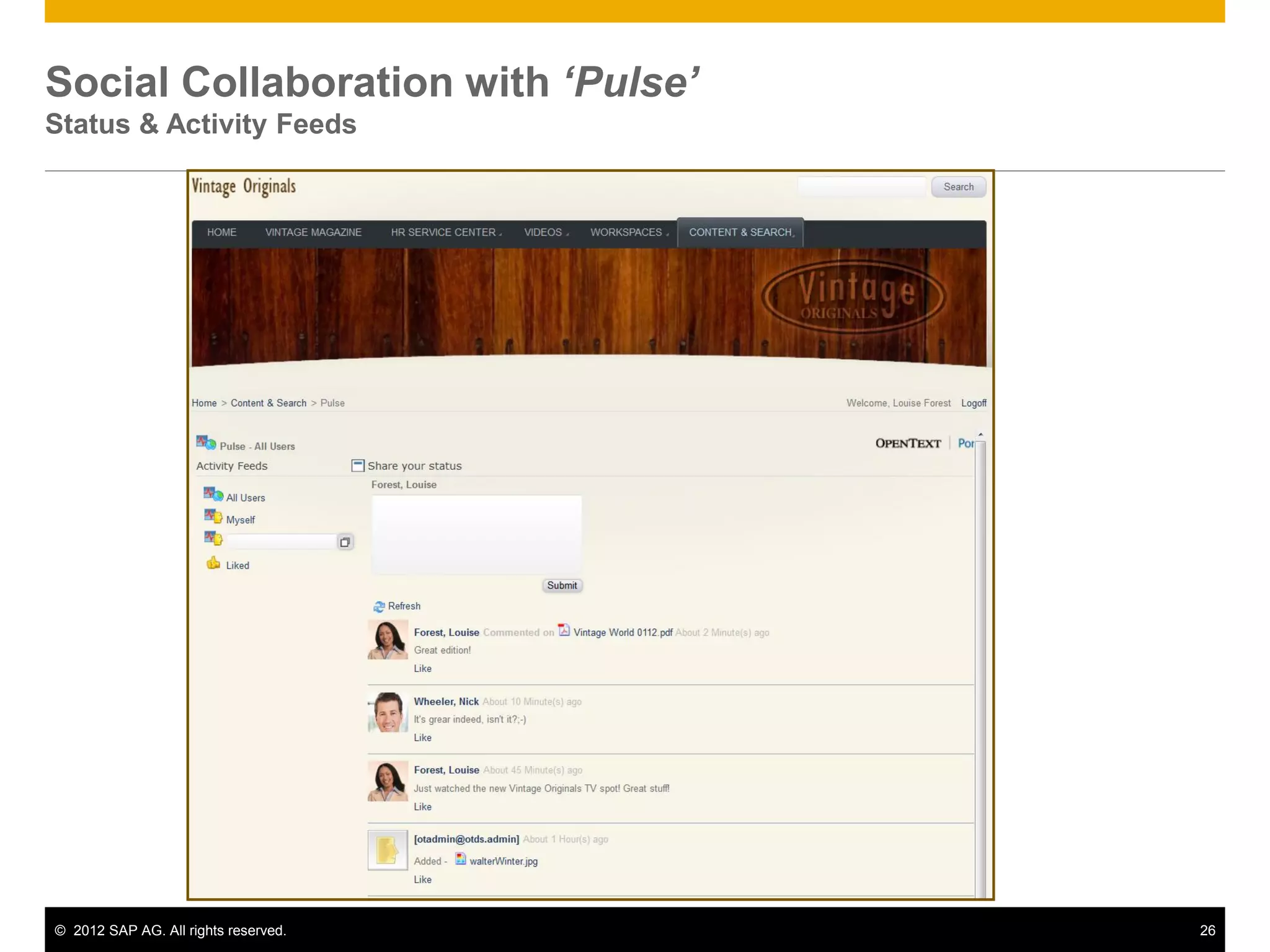
Task: Click the OpenText logo
Action: [x=908, y=443]
